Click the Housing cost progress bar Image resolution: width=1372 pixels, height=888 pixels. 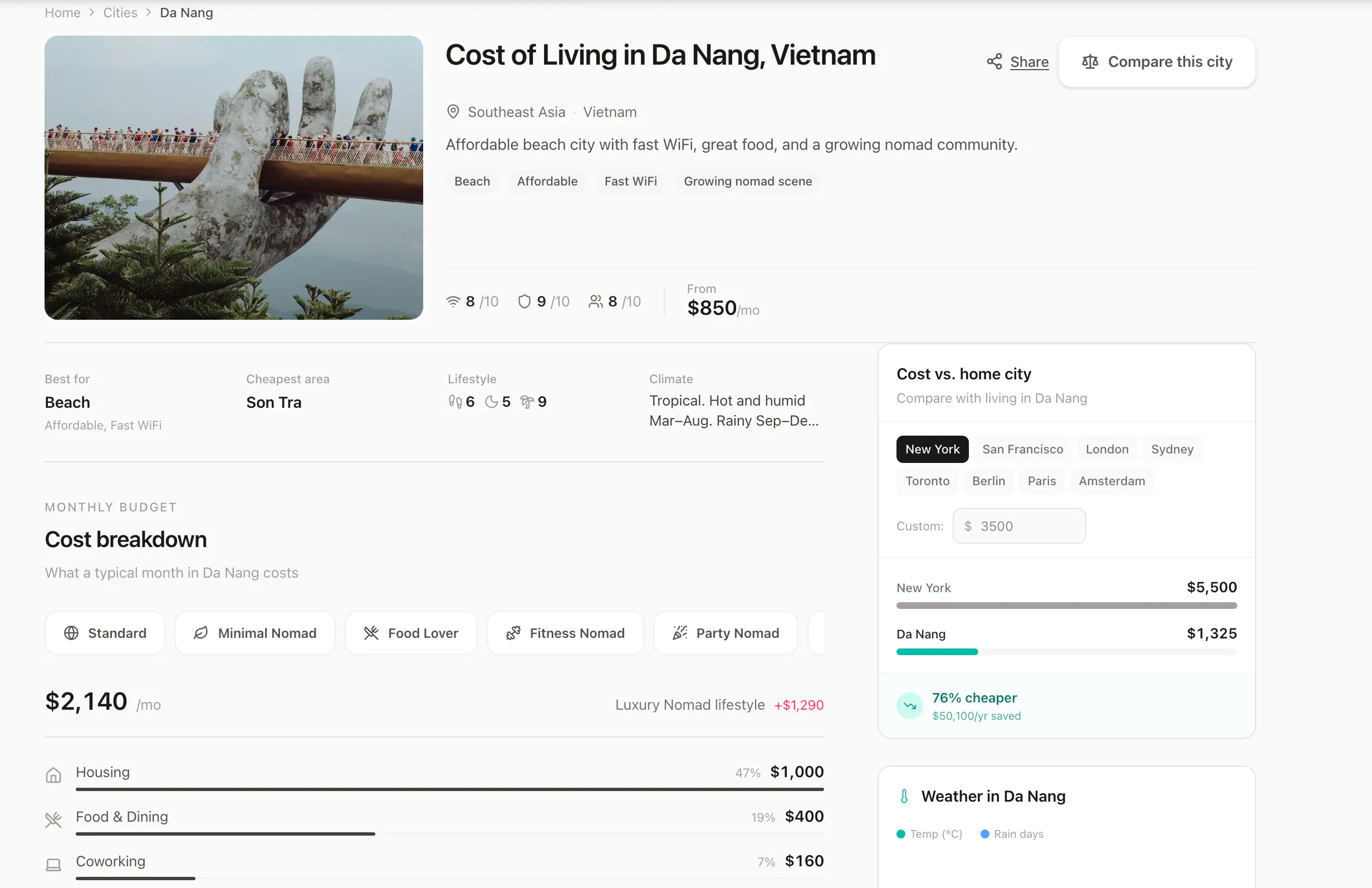[x=449, y=789]
